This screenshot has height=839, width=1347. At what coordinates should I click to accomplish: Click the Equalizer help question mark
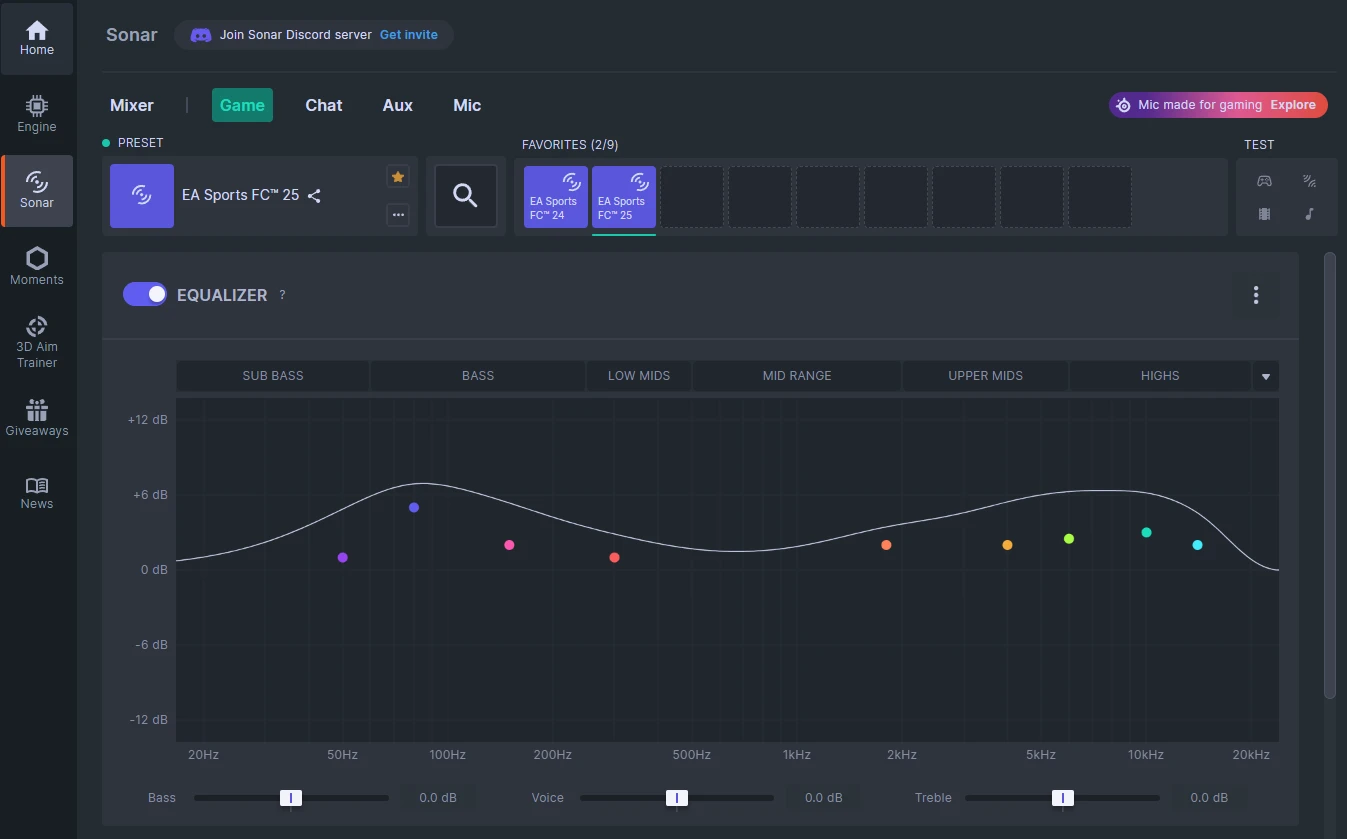(282, 295)
